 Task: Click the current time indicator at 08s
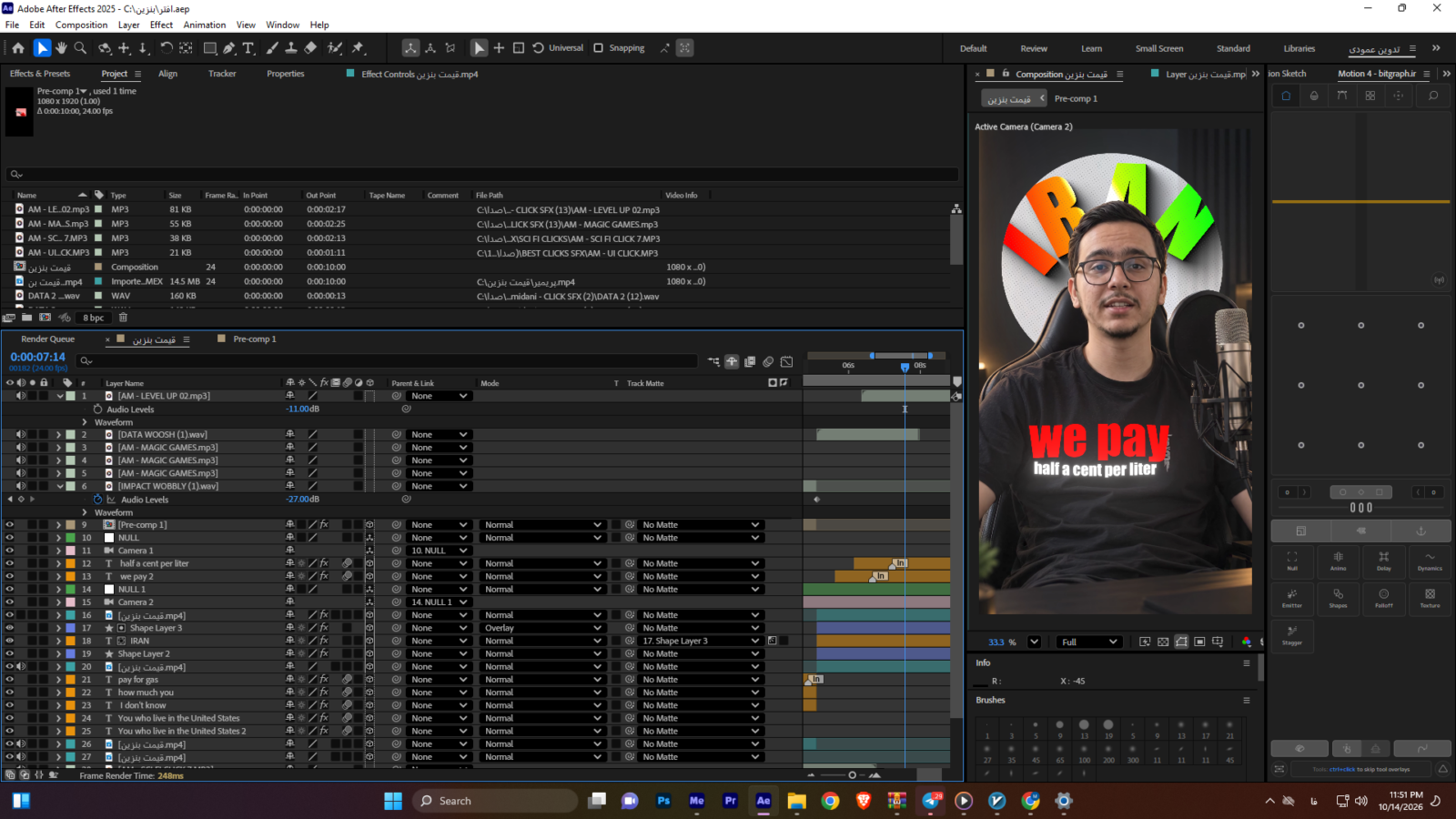tap(905, 368)
